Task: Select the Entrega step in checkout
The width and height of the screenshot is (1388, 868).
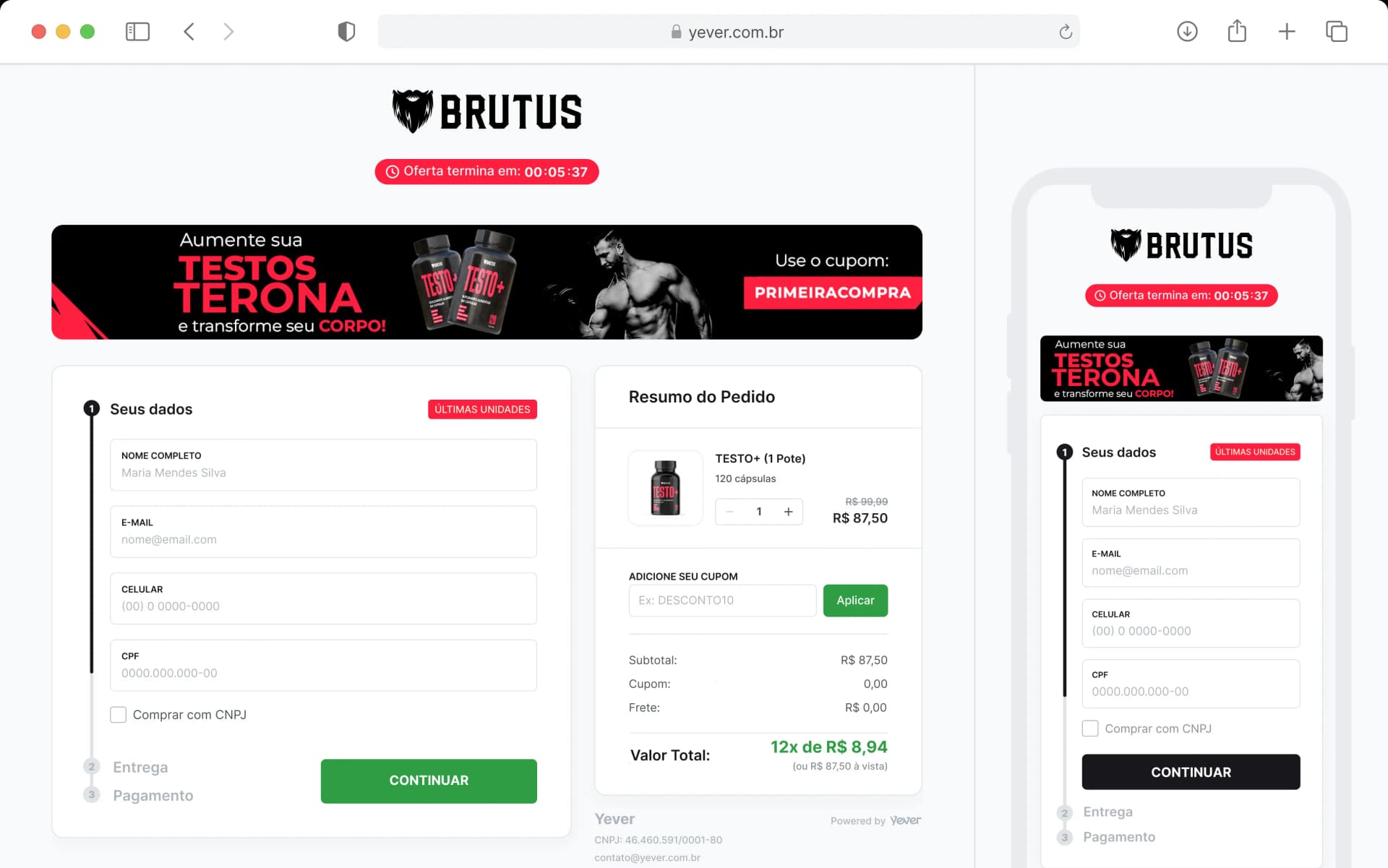Action: [x=140, y=767]
